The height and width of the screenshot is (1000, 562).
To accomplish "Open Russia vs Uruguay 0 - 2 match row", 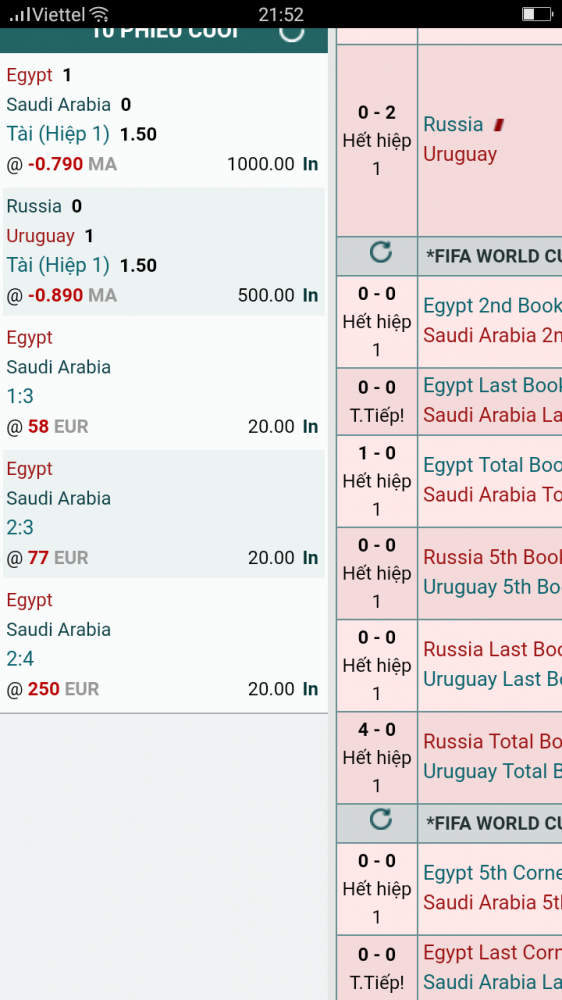I will pyautogui.click(x=449, y=140).
